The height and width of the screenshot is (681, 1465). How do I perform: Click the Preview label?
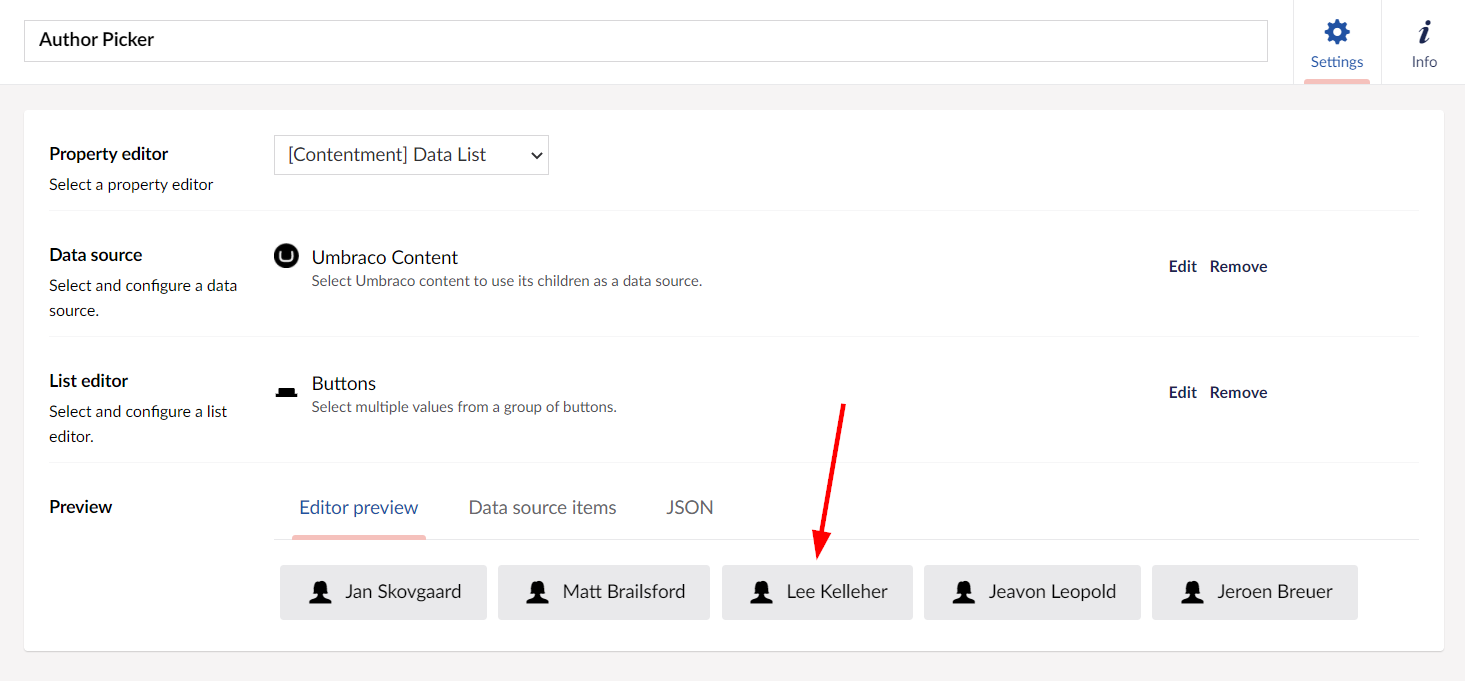[x=81, y=507]
